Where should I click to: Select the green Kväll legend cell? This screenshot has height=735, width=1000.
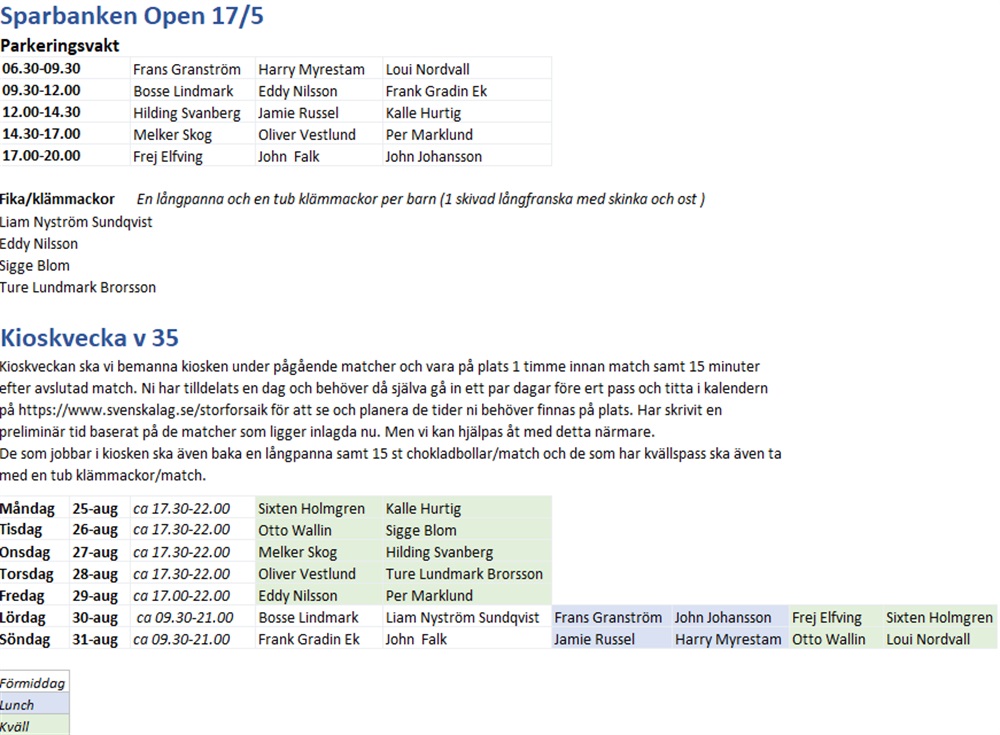click(33, 726)
